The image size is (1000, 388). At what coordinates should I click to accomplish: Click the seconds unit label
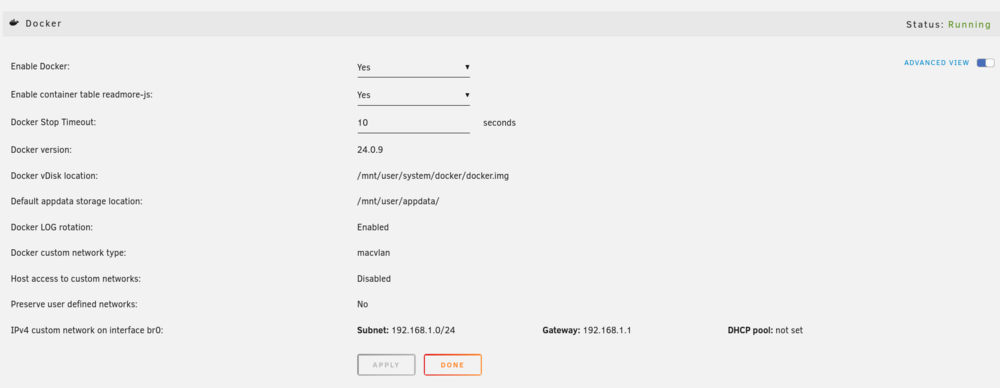tap(499, 123)
